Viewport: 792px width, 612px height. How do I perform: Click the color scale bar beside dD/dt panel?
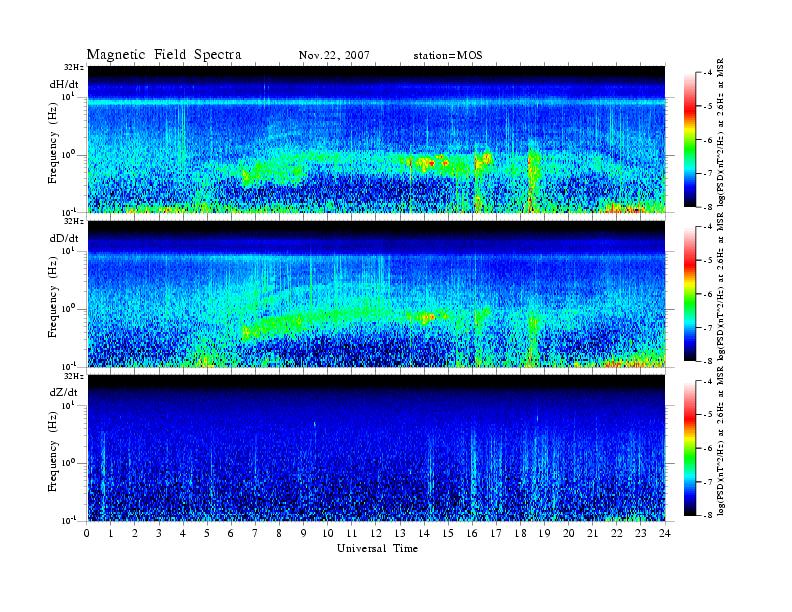pos(689,294)
